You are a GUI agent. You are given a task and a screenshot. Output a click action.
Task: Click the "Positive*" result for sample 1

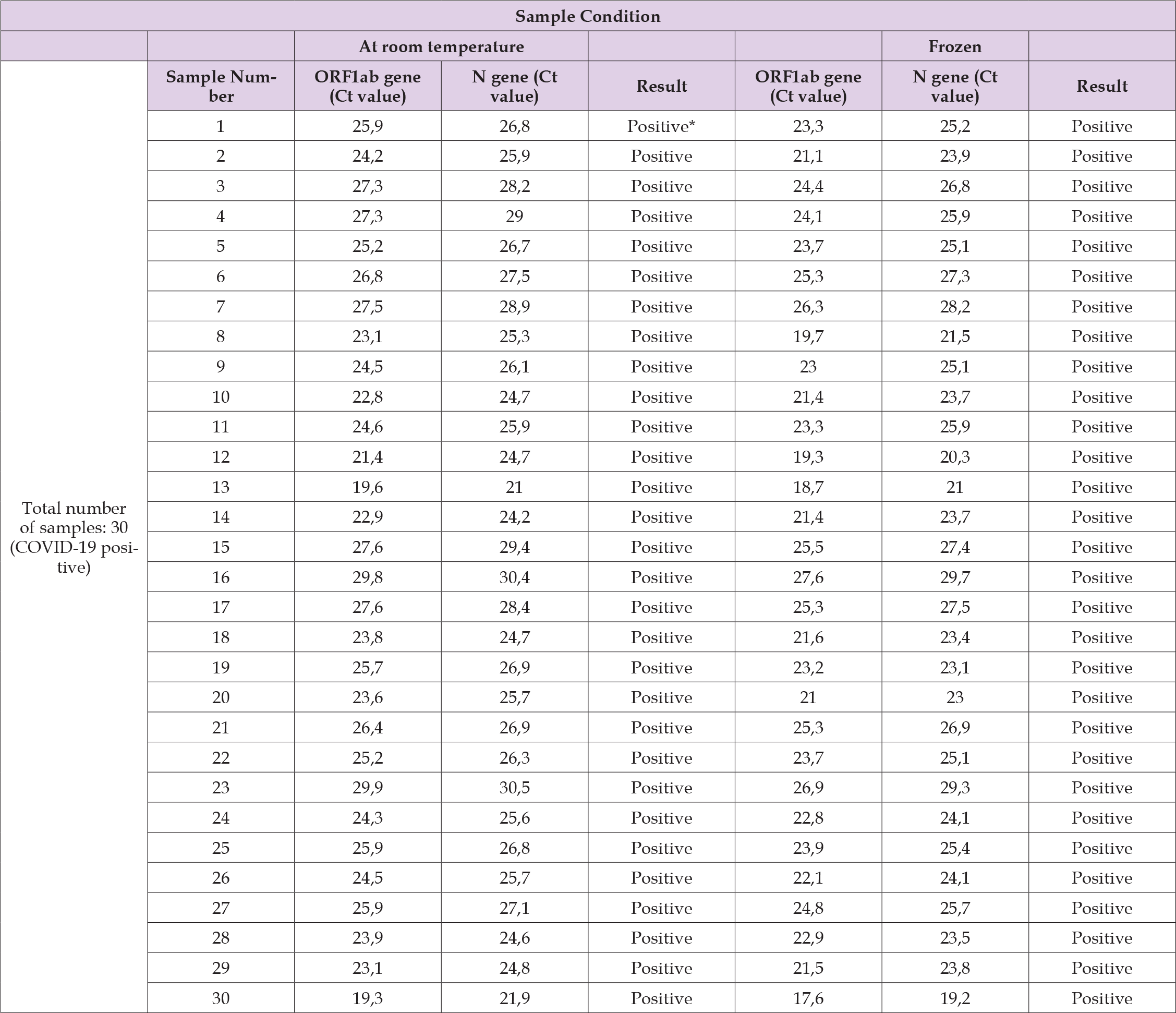(661, 126)
